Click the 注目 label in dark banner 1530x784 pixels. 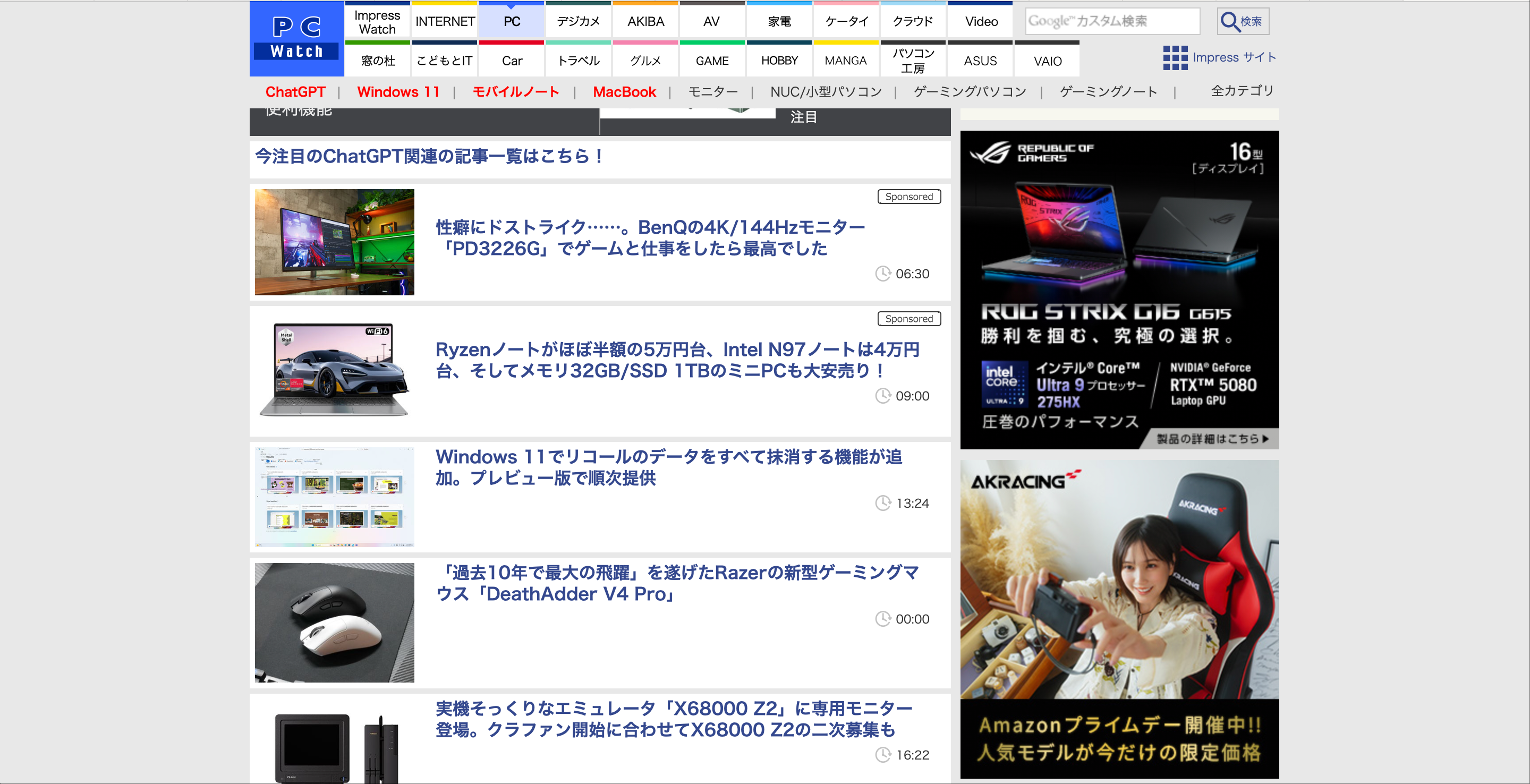[x=804, y=117]
